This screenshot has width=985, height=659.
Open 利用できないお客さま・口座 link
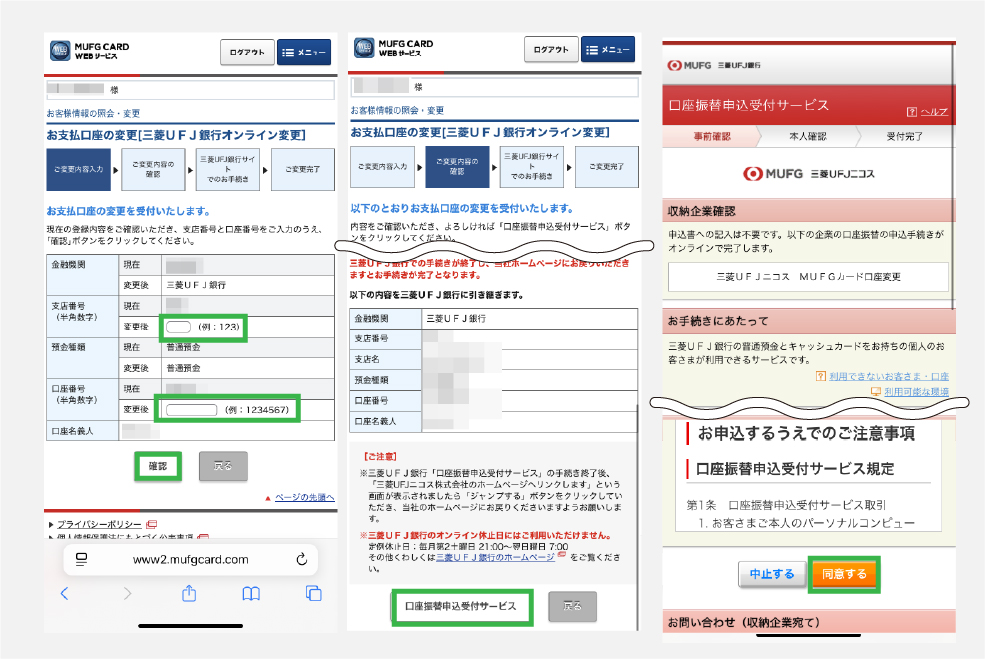889,376
